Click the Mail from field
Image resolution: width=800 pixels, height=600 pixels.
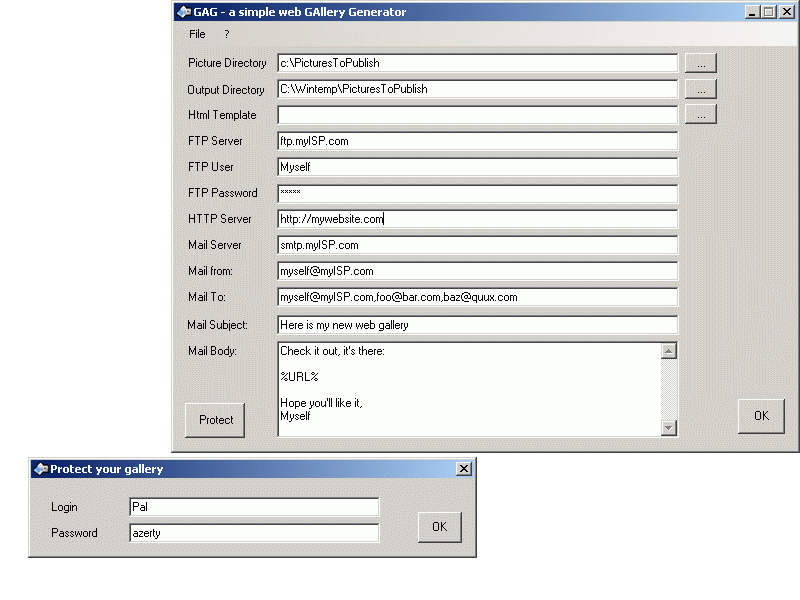tap(478, 271)
